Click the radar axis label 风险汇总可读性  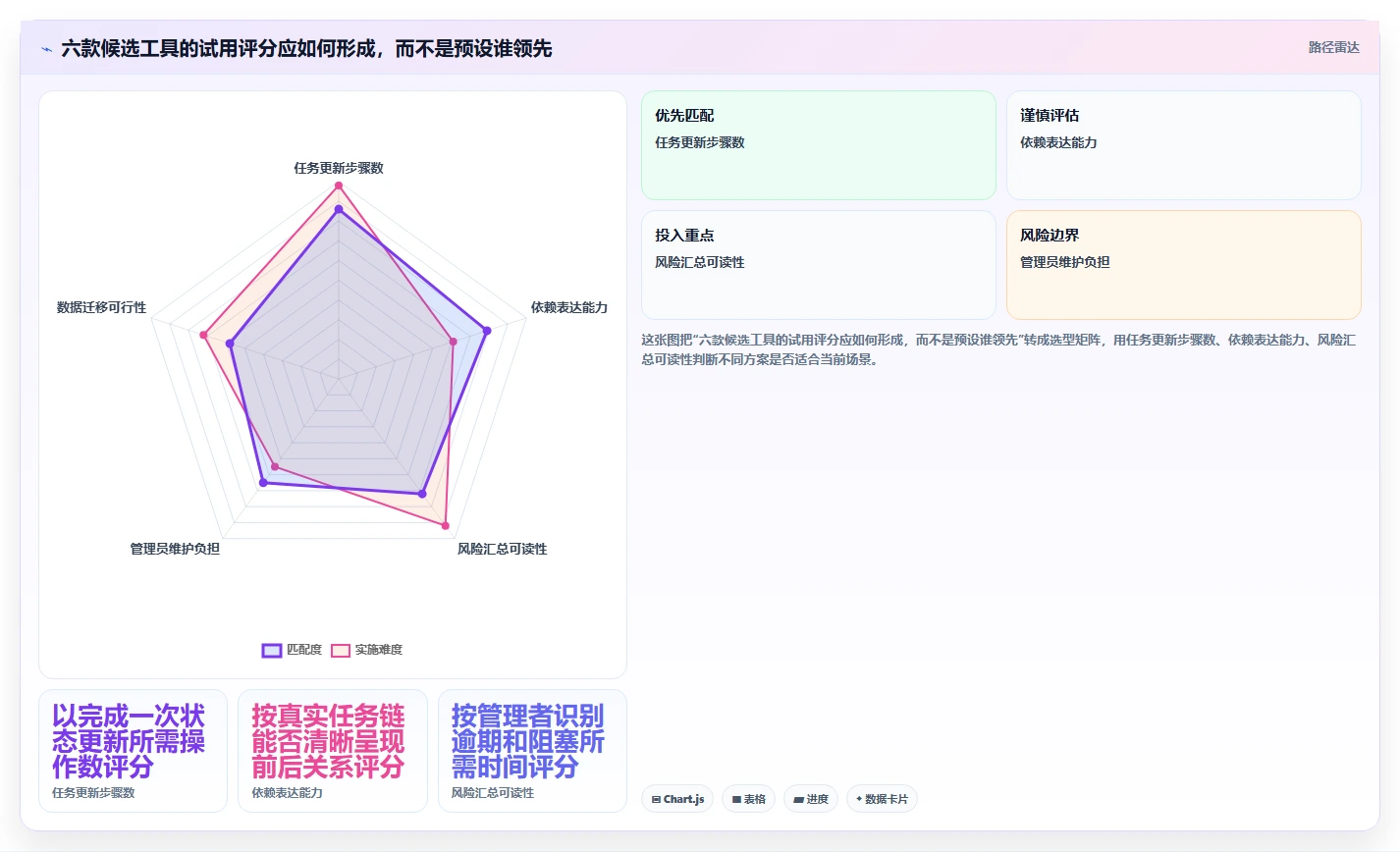(502, 549)
